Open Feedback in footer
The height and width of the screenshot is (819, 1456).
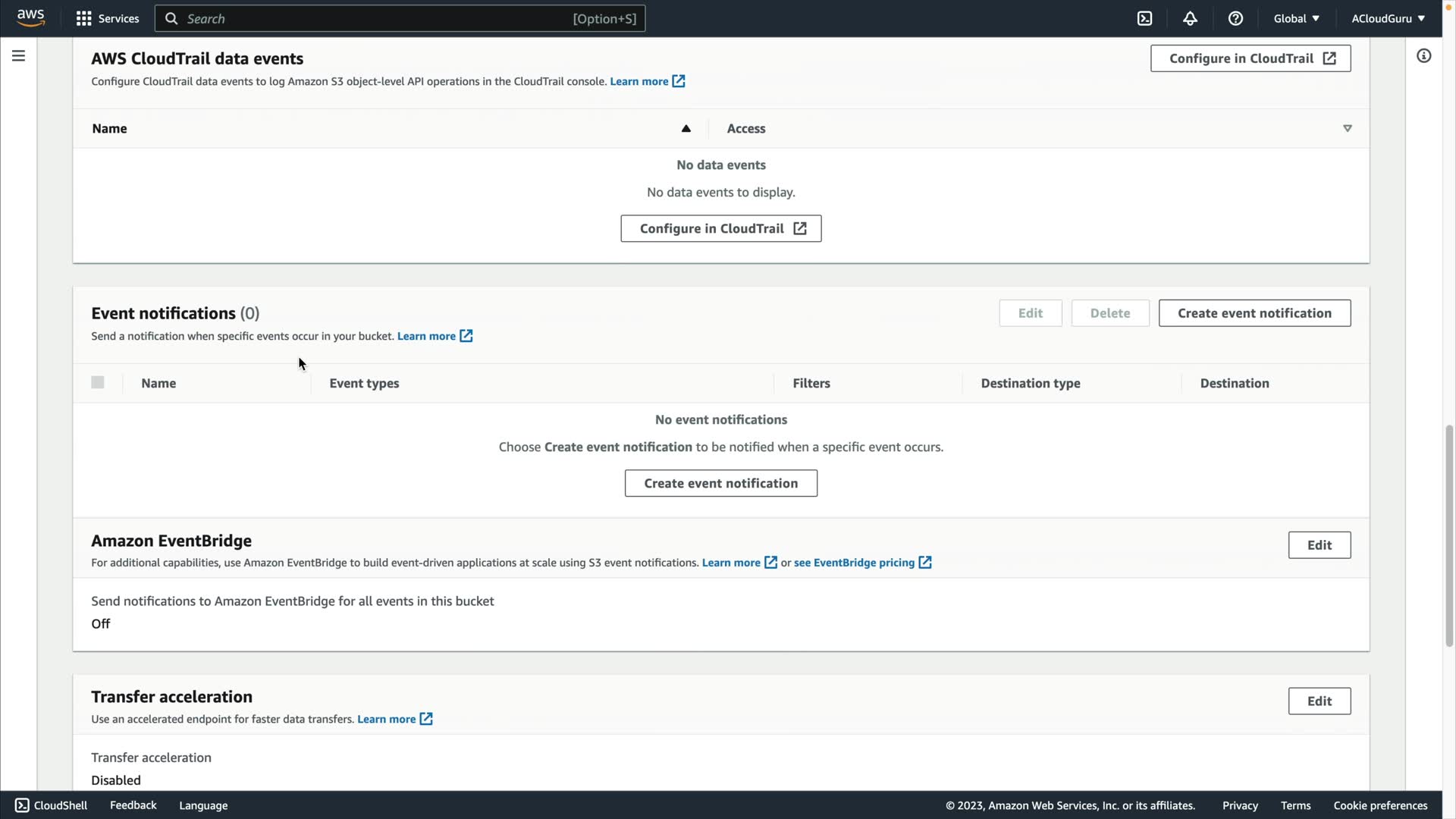(x=133, y=805)
